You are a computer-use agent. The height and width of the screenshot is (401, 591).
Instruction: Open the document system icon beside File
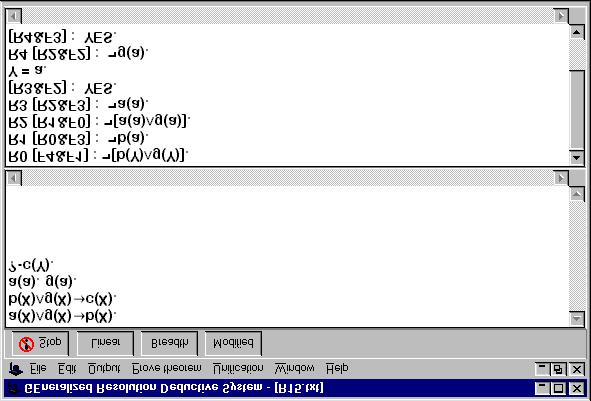point(15,369)
